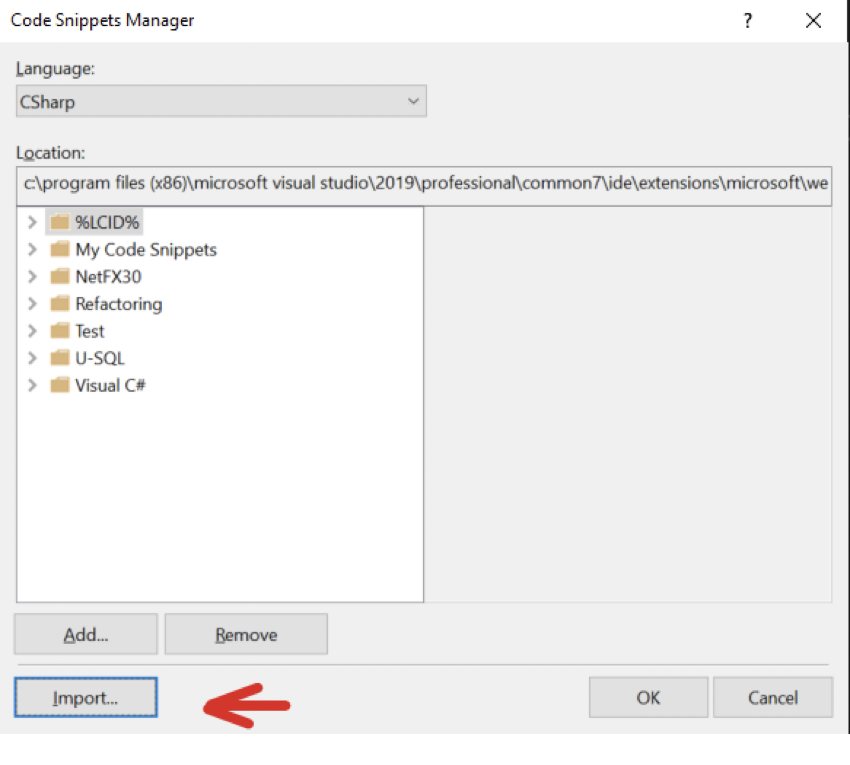This screenshot has width=850, height=765.
Task: Click the Refactoring folder icon
Action: (x=60, y=303)
